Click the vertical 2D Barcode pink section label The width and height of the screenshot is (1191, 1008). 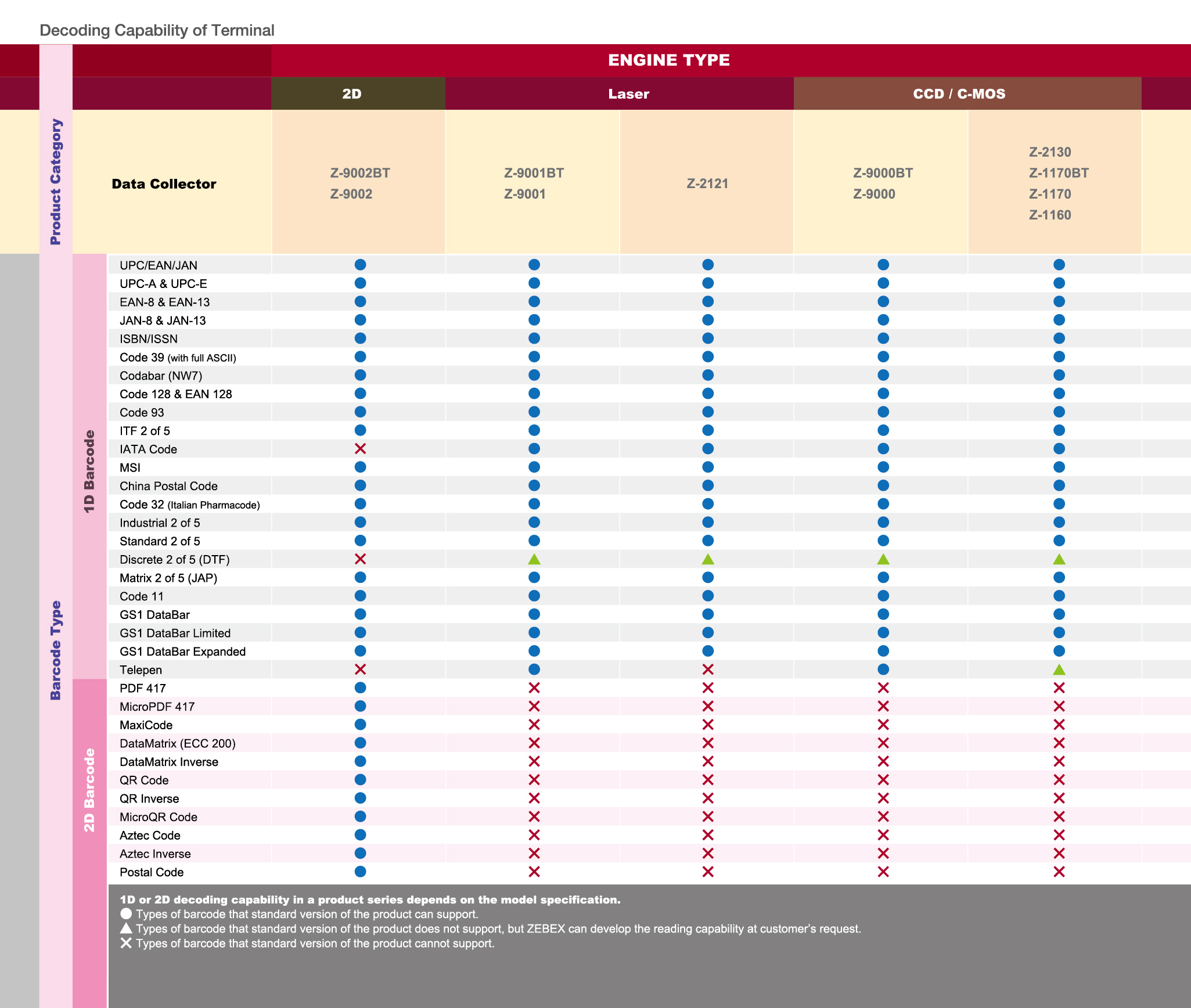[x=89, y=790]
